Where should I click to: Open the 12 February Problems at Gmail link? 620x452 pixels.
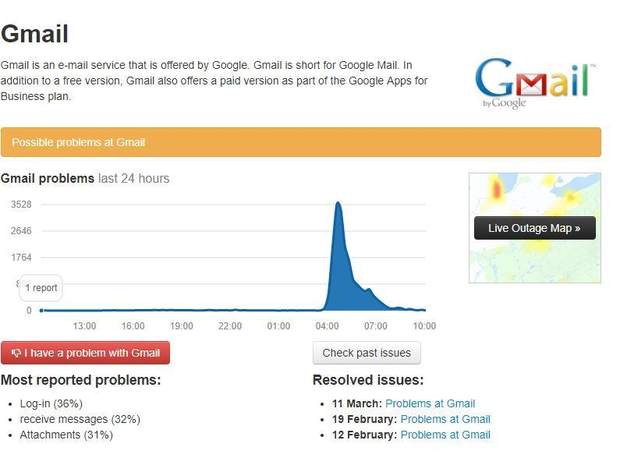445,435
